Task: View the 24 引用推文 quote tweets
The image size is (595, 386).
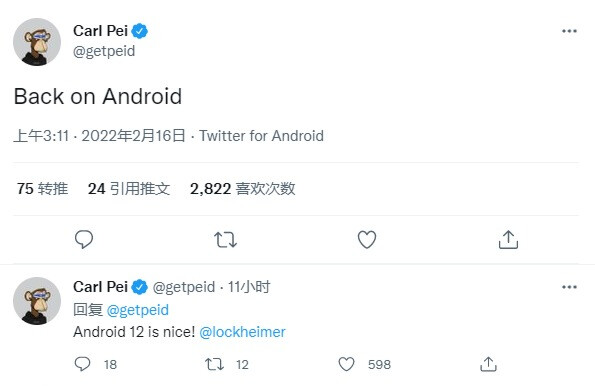Action: [x=129, y=189]
